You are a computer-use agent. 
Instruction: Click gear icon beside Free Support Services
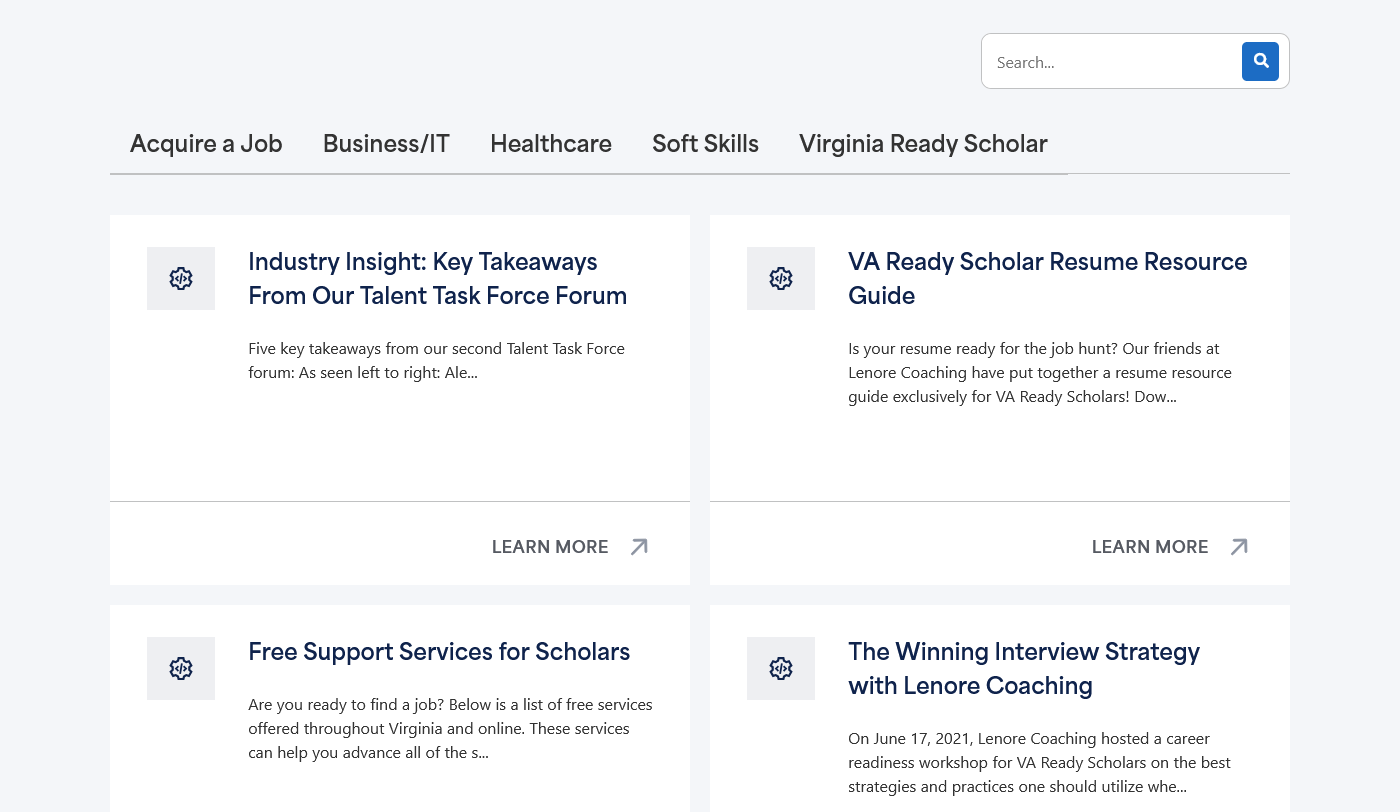tap(181, 669)
